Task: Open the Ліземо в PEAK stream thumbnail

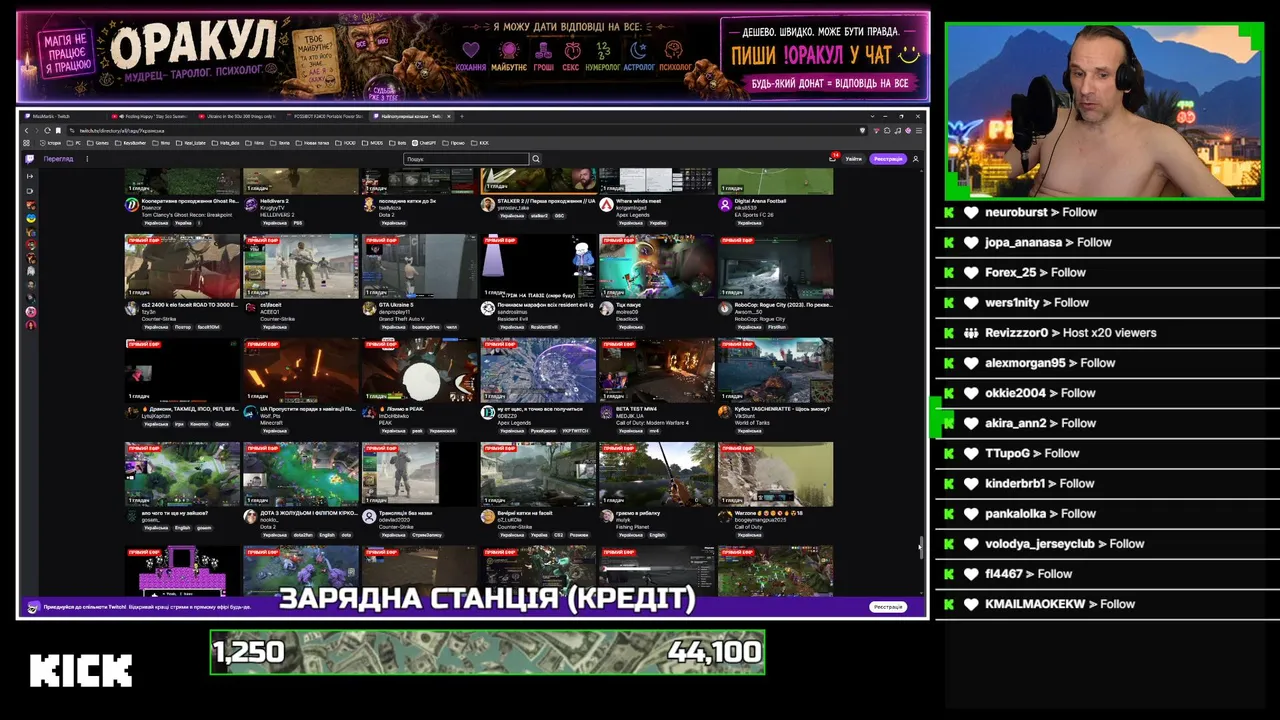Action: click(x=420, y=370)
